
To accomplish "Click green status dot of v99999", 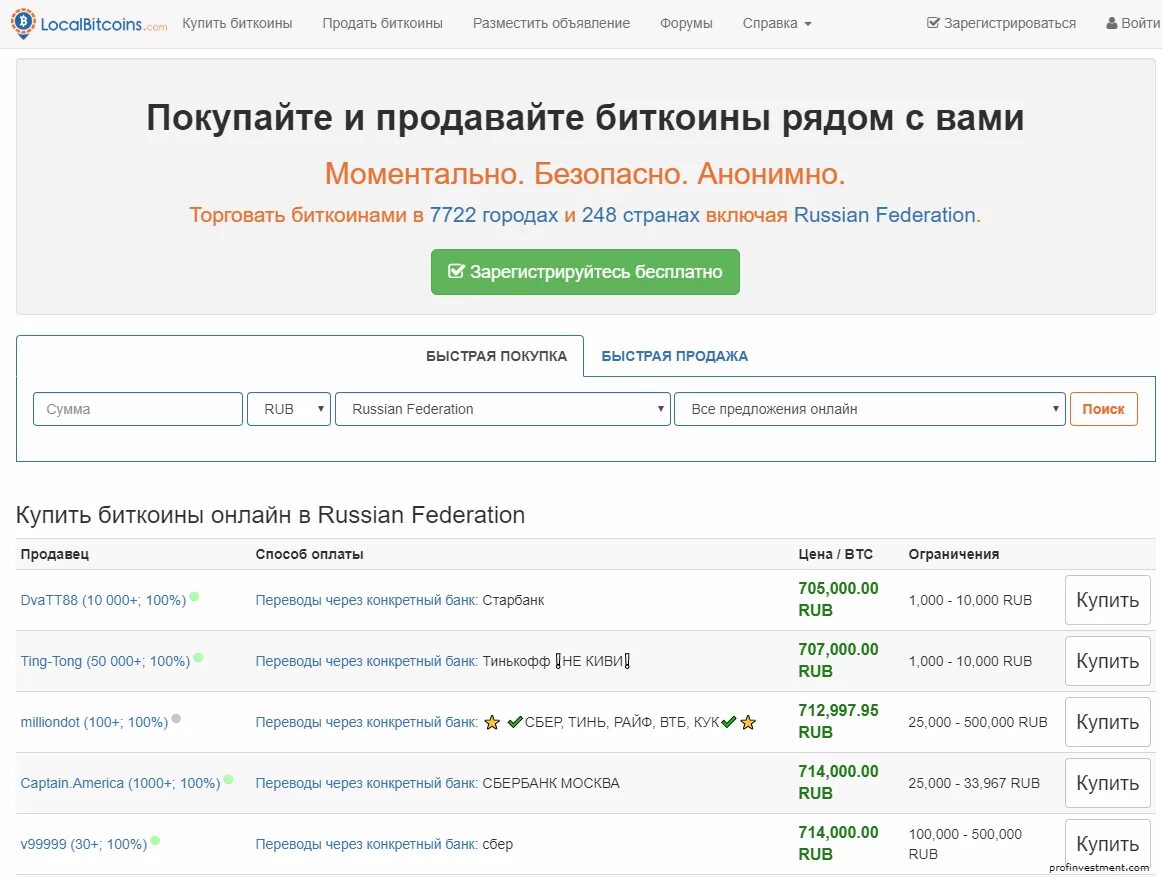I will (x=155, y=840).
